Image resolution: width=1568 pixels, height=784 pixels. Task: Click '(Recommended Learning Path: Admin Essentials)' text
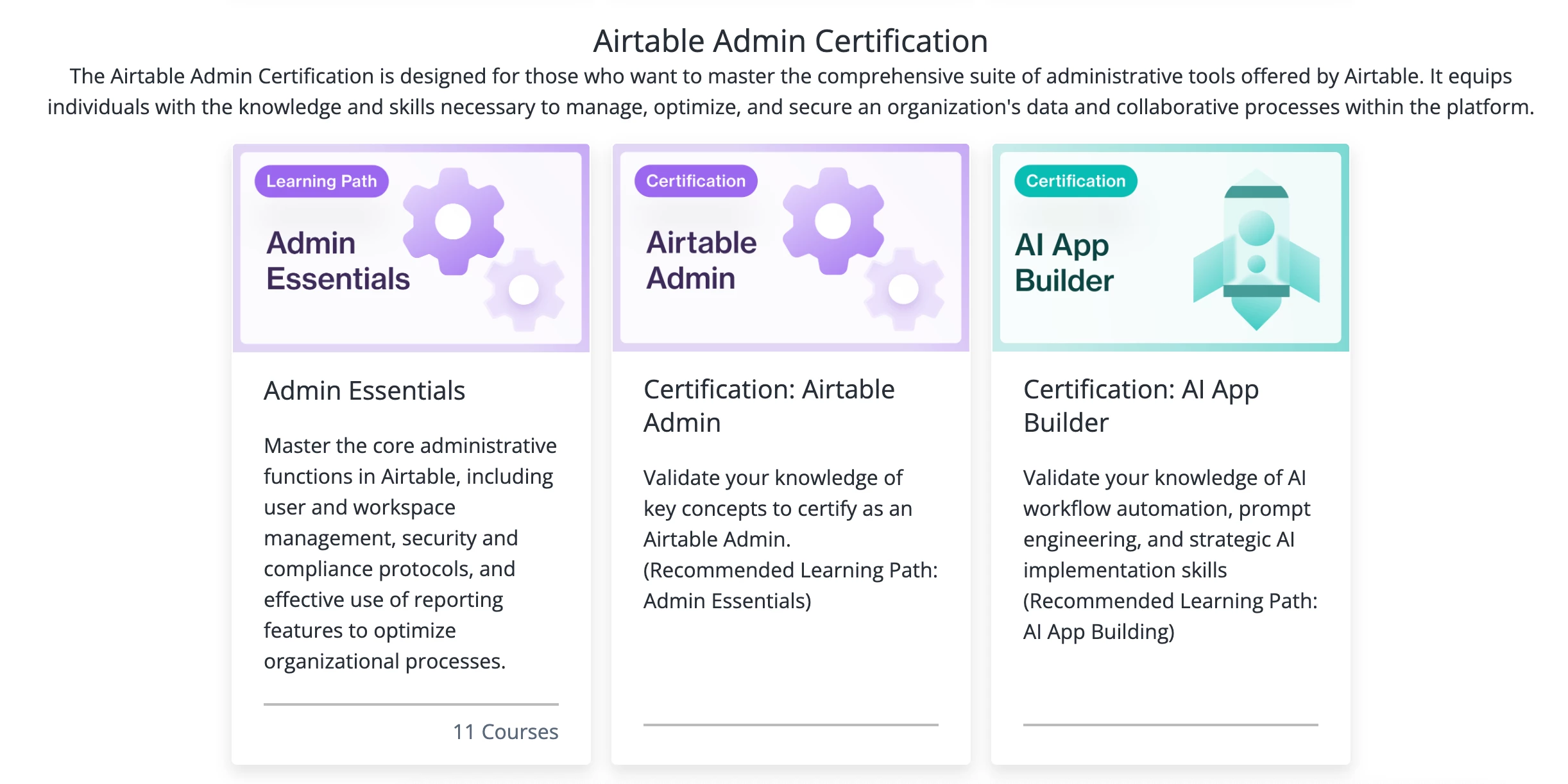pos(790,585)
